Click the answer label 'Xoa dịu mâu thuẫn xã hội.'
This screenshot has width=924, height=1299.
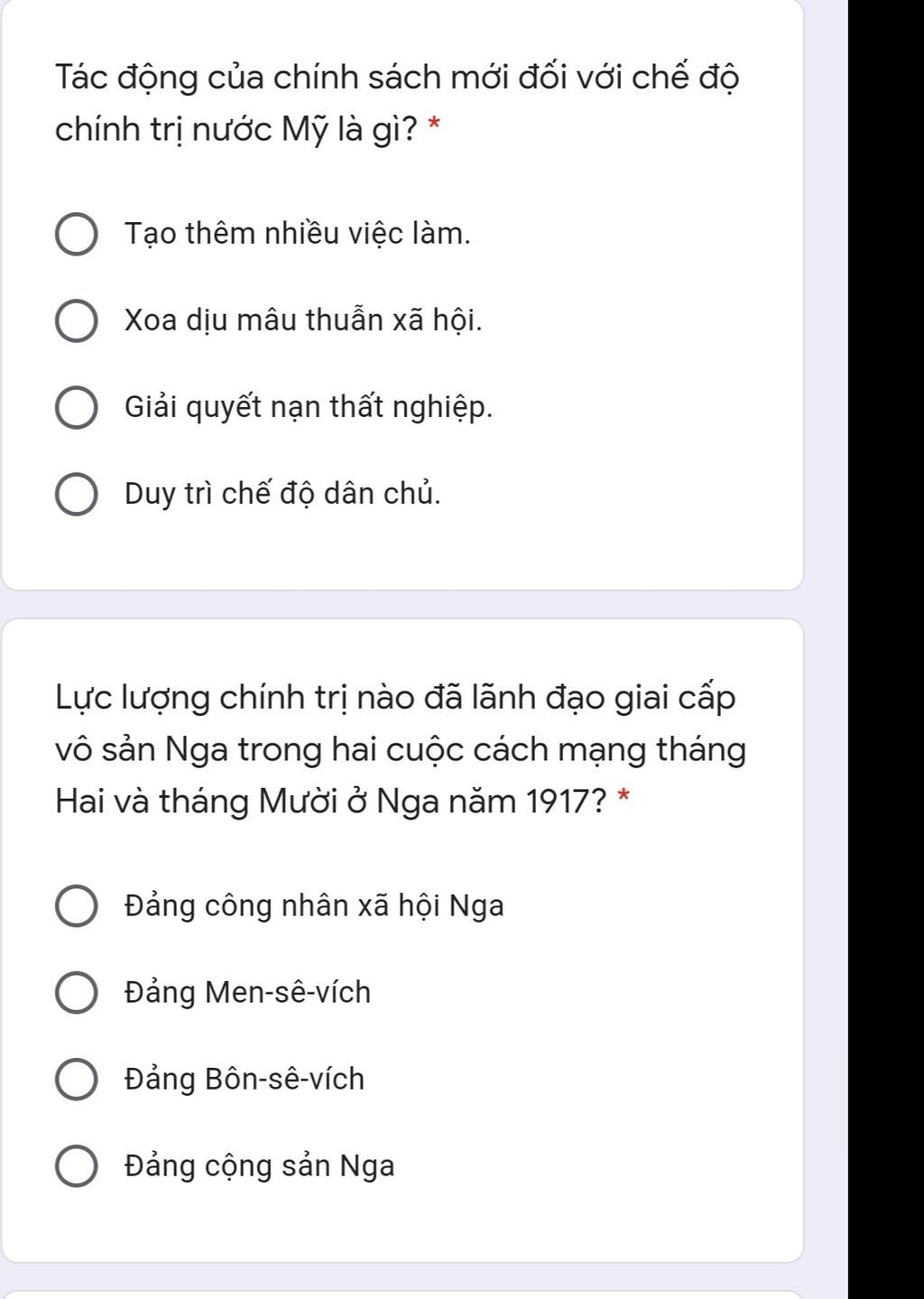(303, 320)
